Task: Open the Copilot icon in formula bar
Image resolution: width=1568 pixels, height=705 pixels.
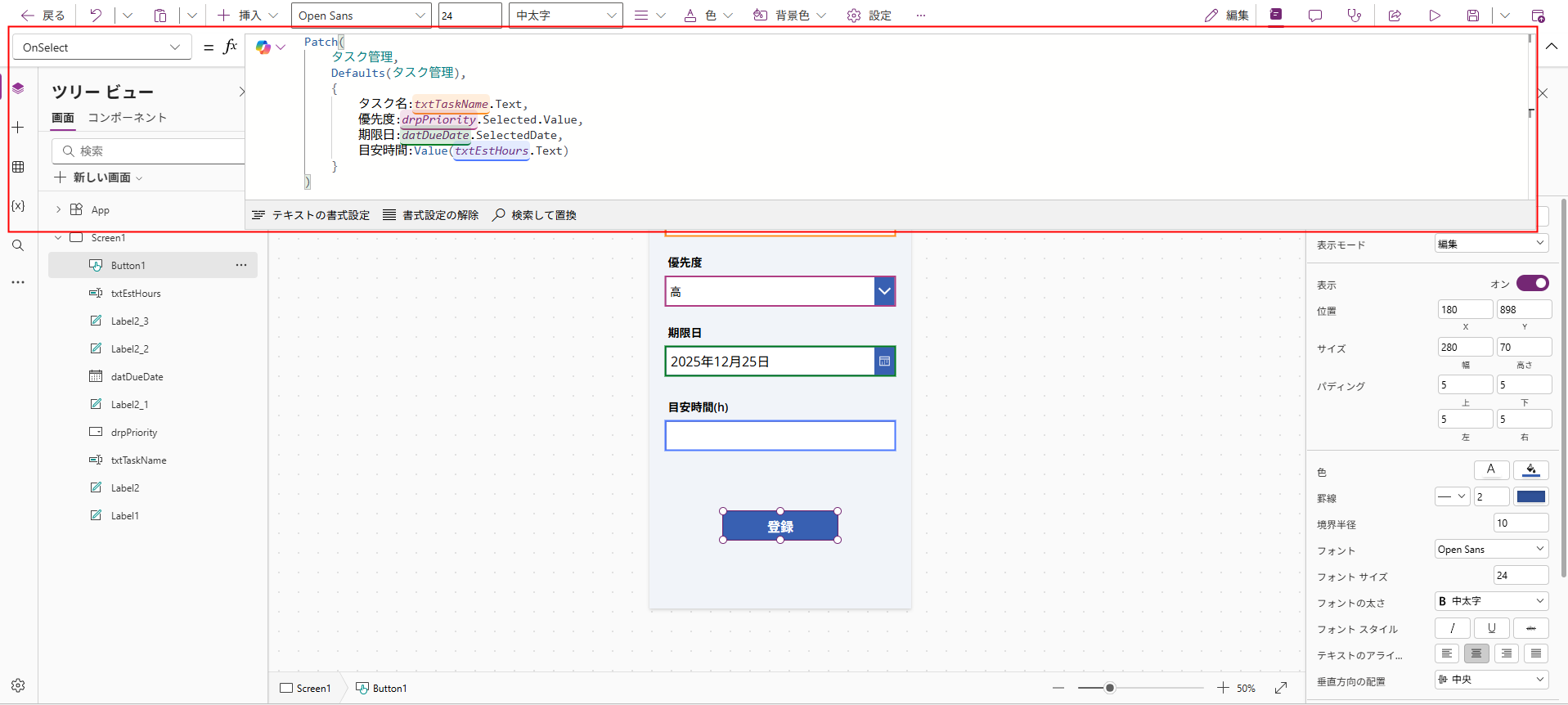Action: pyautogui.click(x=263, y=47)
